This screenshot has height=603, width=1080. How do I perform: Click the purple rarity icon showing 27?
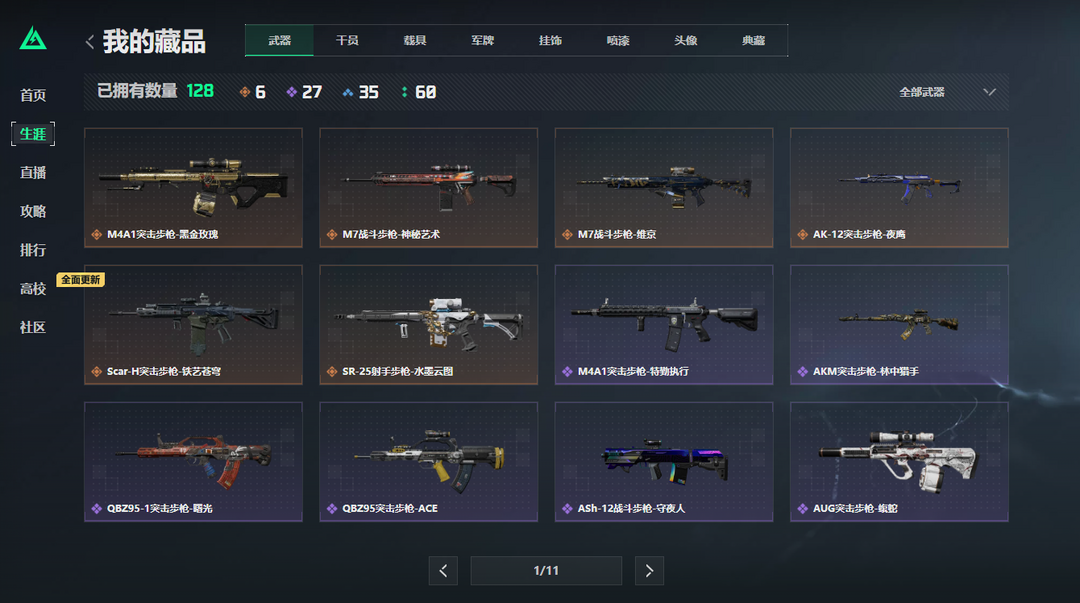pyautogui.click(x=291, y=92)
